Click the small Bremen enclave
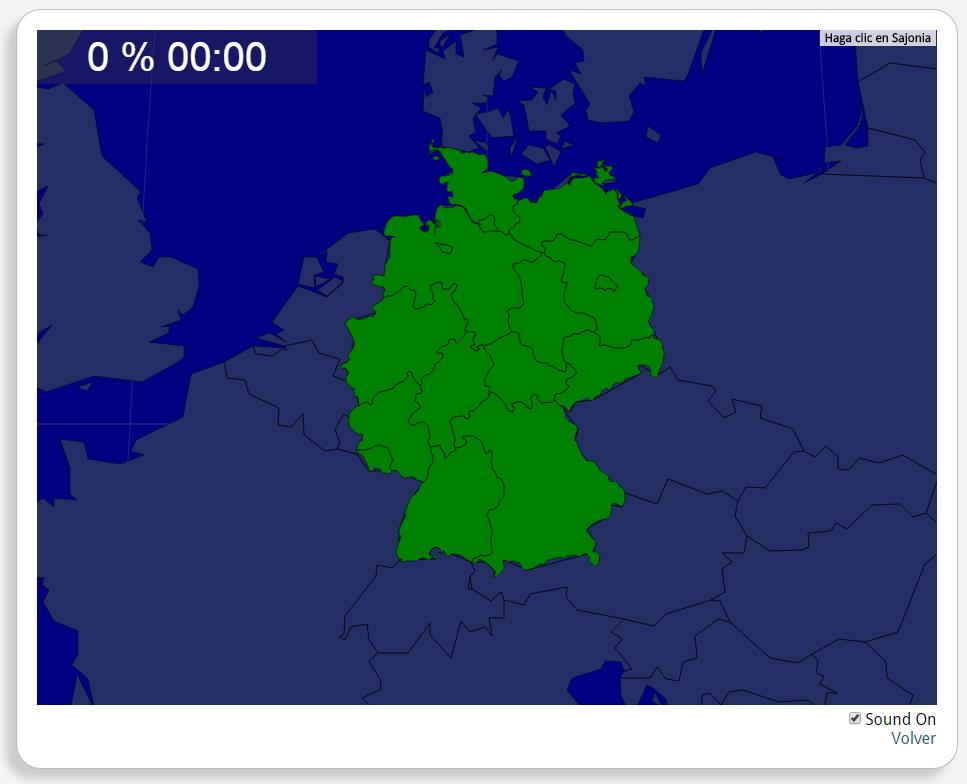 click(444, 248)
